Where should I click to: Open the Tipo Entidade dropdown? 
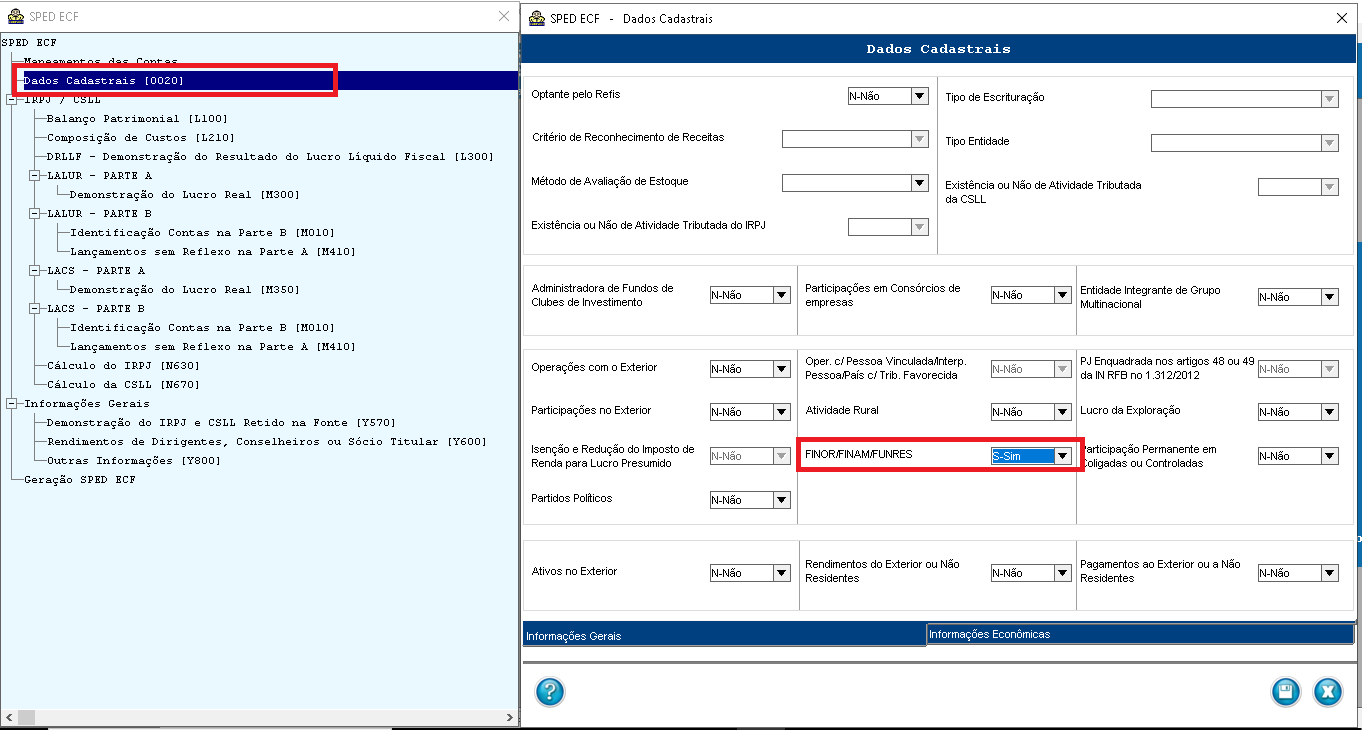(1329, 143)
